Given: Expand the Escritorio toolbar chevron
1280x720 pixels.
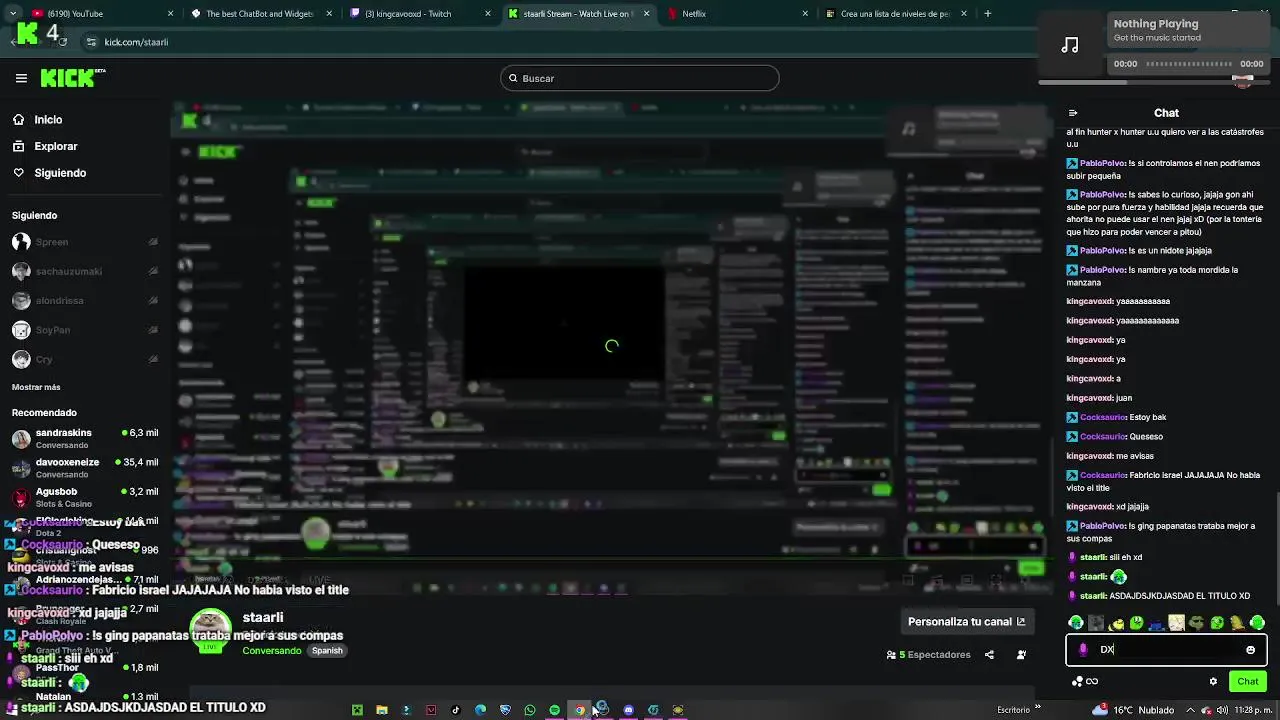Looking at the screenshot, I should (1037, 709).
